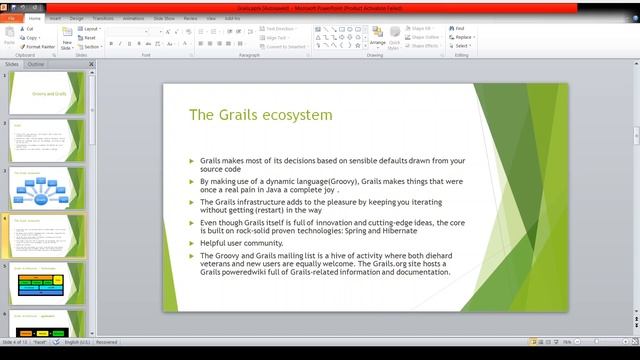Cut the selection
640x360 pixels.
pos(27,29)
